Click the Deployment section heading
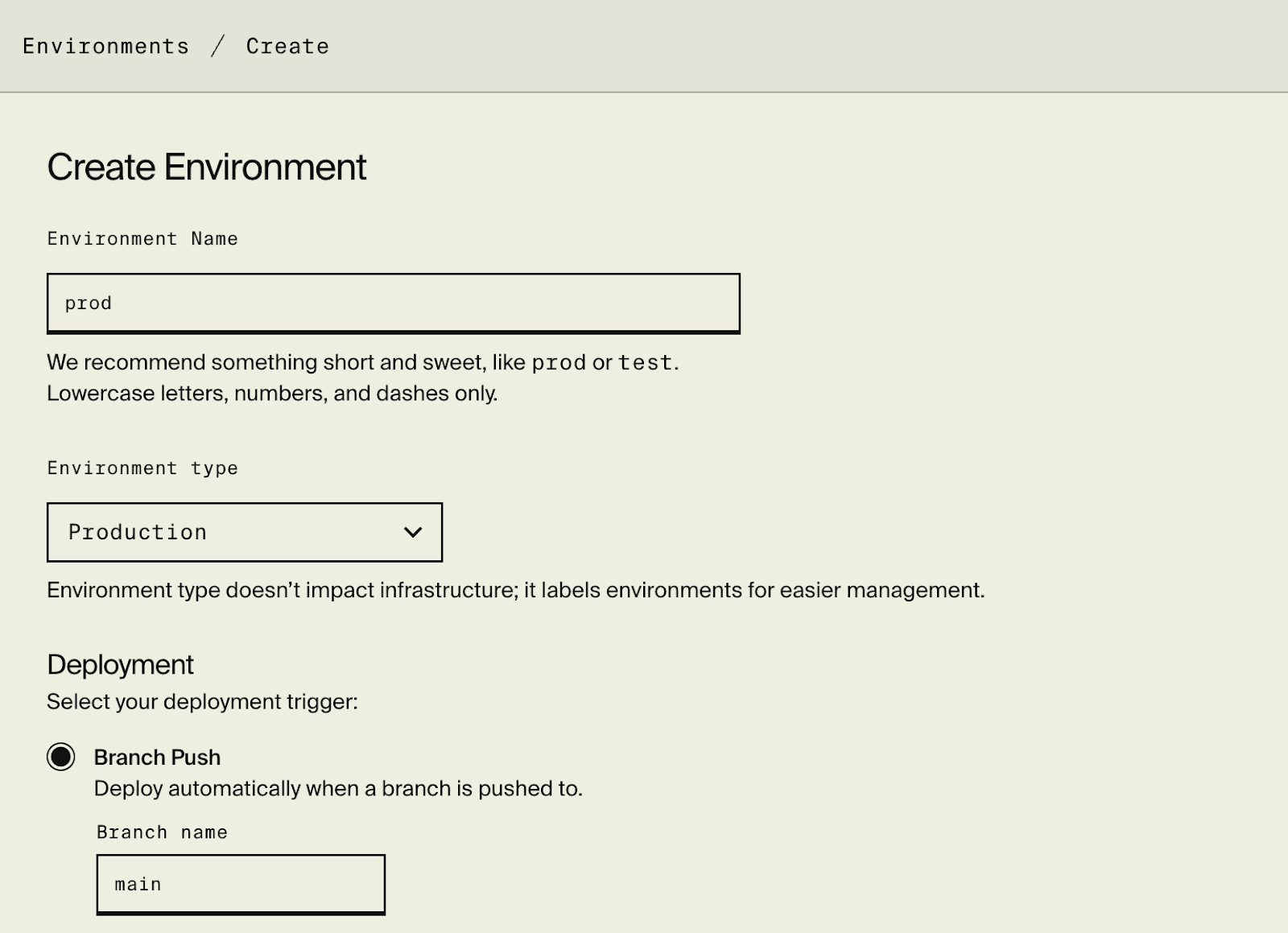Screen dimensions: 1288x933 (x=120, y=664)
